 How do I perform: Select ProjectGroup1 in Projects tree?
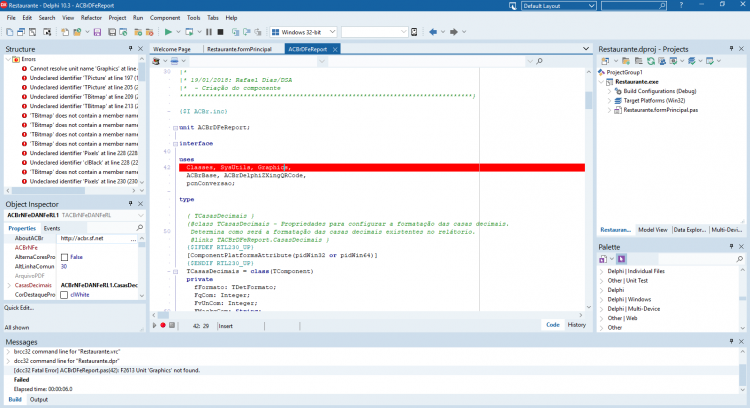tap(624, 72)
